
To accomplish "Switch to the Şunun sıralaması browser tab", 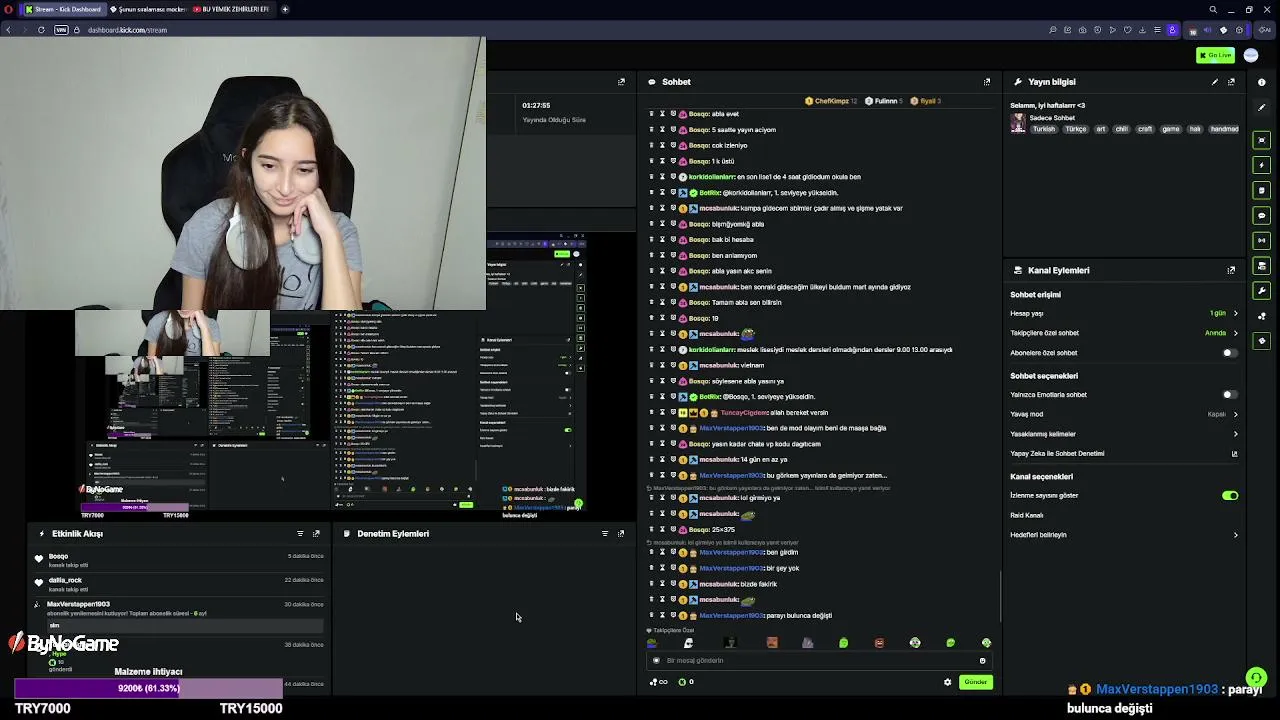I will coord(148,9).
